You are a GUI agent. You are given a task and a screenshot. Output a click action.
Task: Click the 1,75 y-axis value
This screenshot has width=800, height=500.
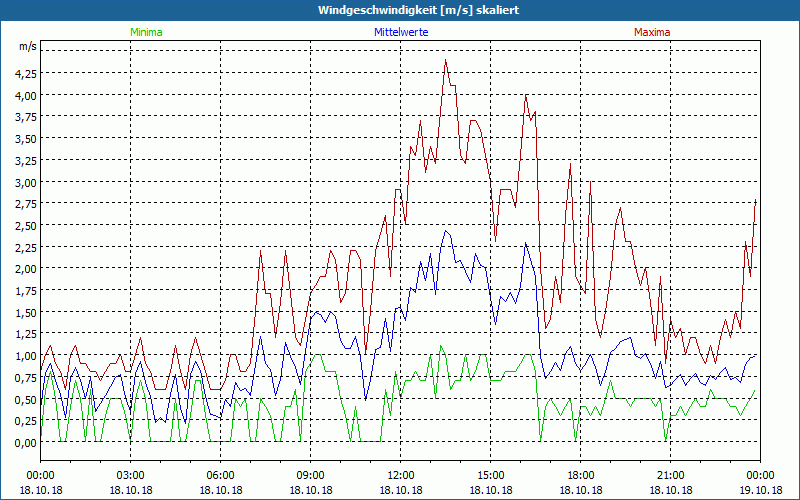pyautogui.click(x=26, y=290)
